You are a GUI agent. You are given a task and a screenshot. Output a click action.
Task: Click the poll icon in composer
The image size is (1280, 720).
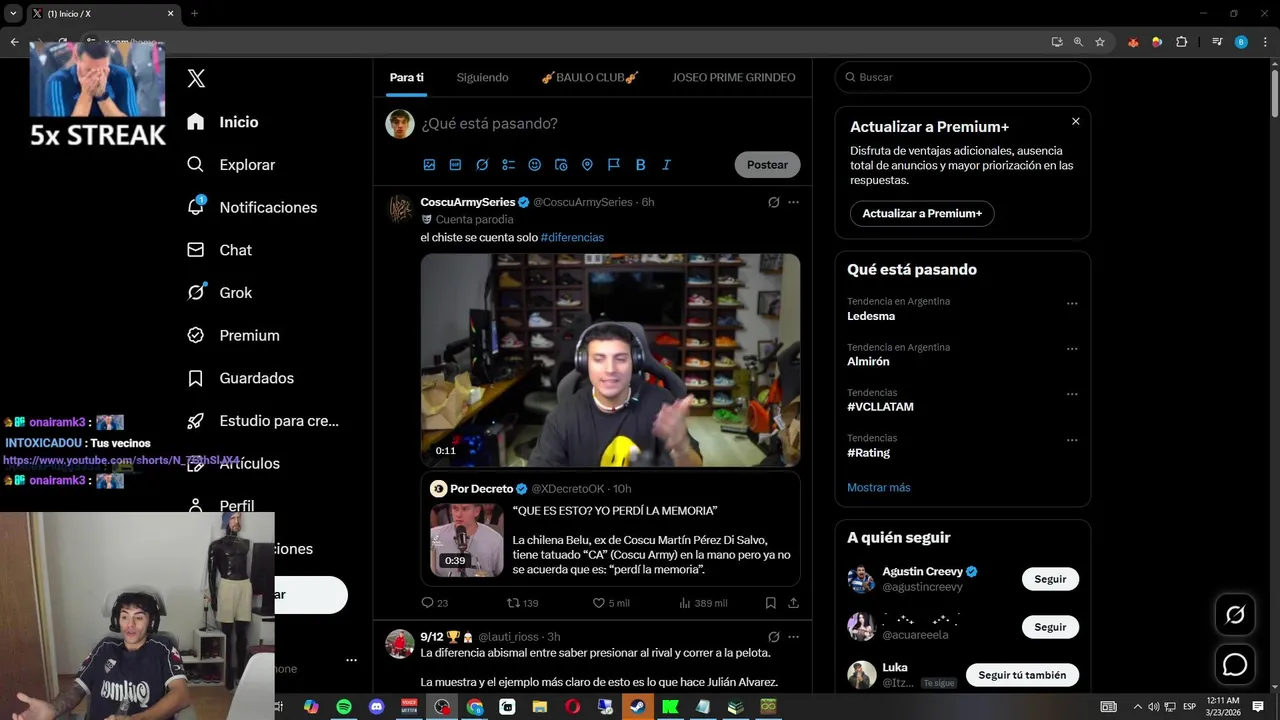coord(508,165)
